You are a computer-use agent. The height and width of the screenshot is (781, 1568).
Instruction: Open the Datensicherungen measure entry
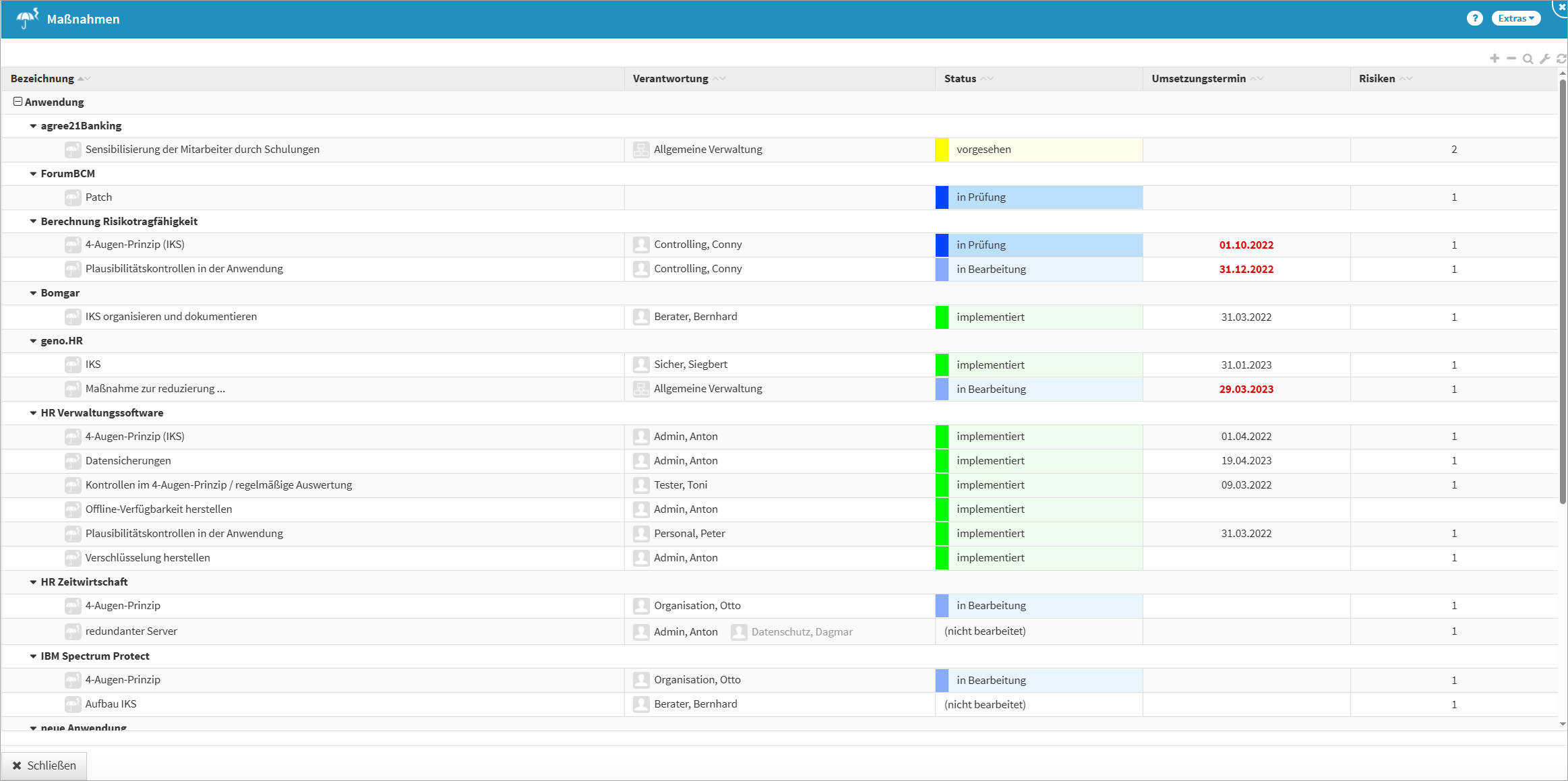click(128, 461)
